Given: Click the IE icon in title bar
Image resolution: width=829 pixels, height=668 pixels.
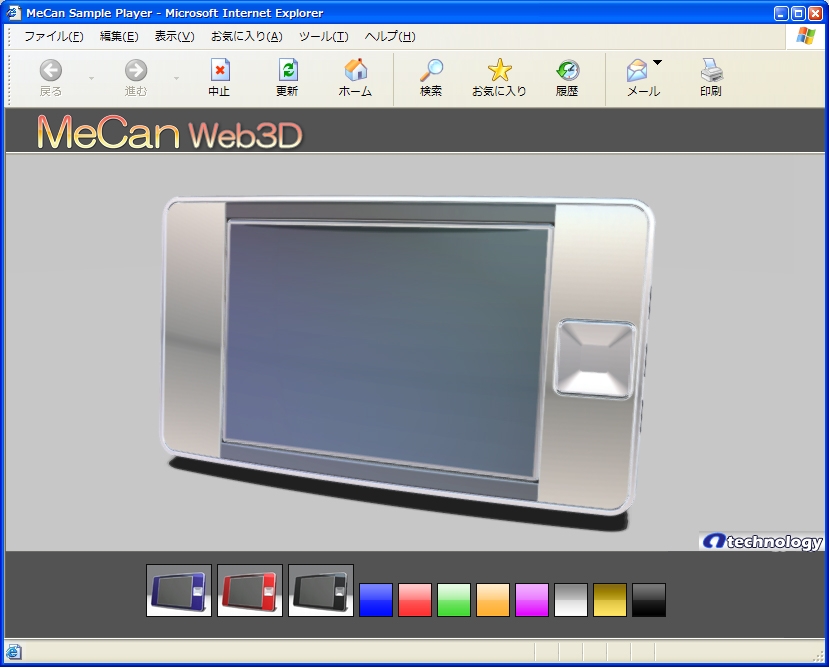Looking at the screenshot, I should click(x=13, y=12).
